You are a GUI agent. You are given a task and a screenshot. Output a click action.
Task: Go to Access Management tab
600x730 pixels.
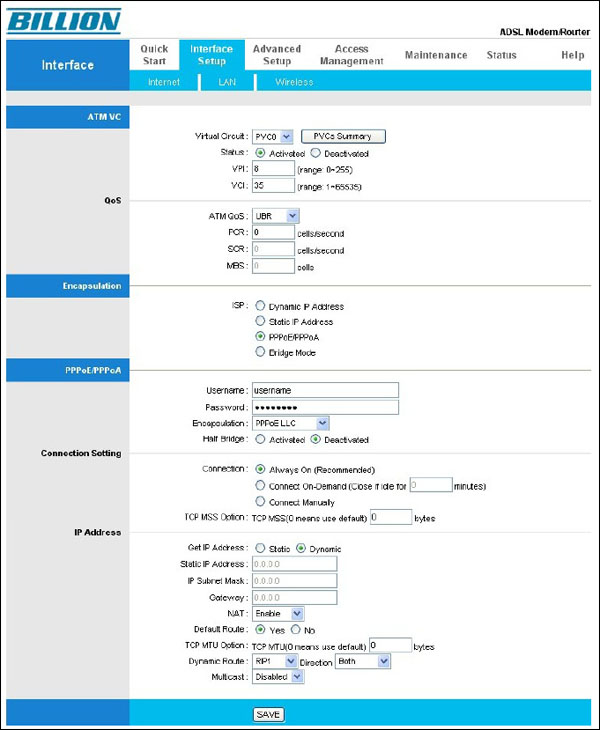pyautogui.click(x=351, y=55)
